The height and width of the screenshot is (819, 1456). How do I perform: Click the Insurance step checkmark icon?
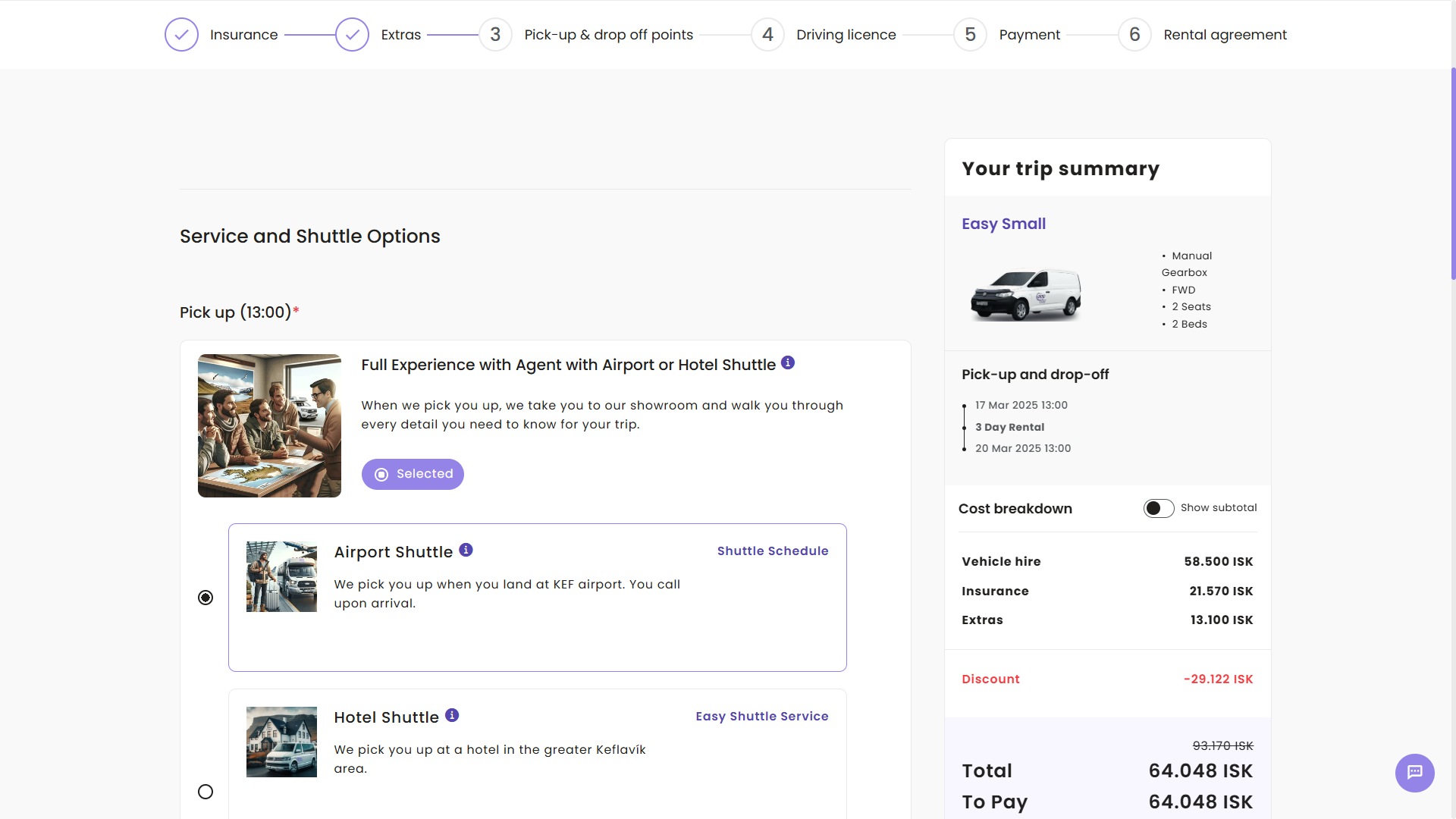tap(181, 35)
